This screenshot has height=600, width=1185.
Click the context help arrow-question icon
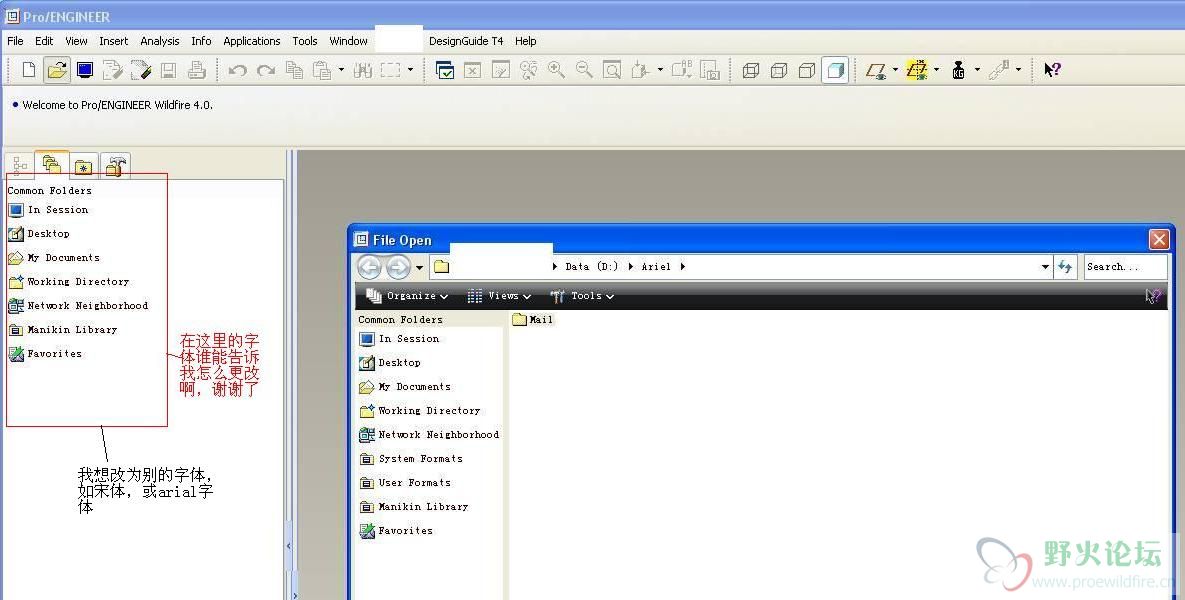(1052, 70)
